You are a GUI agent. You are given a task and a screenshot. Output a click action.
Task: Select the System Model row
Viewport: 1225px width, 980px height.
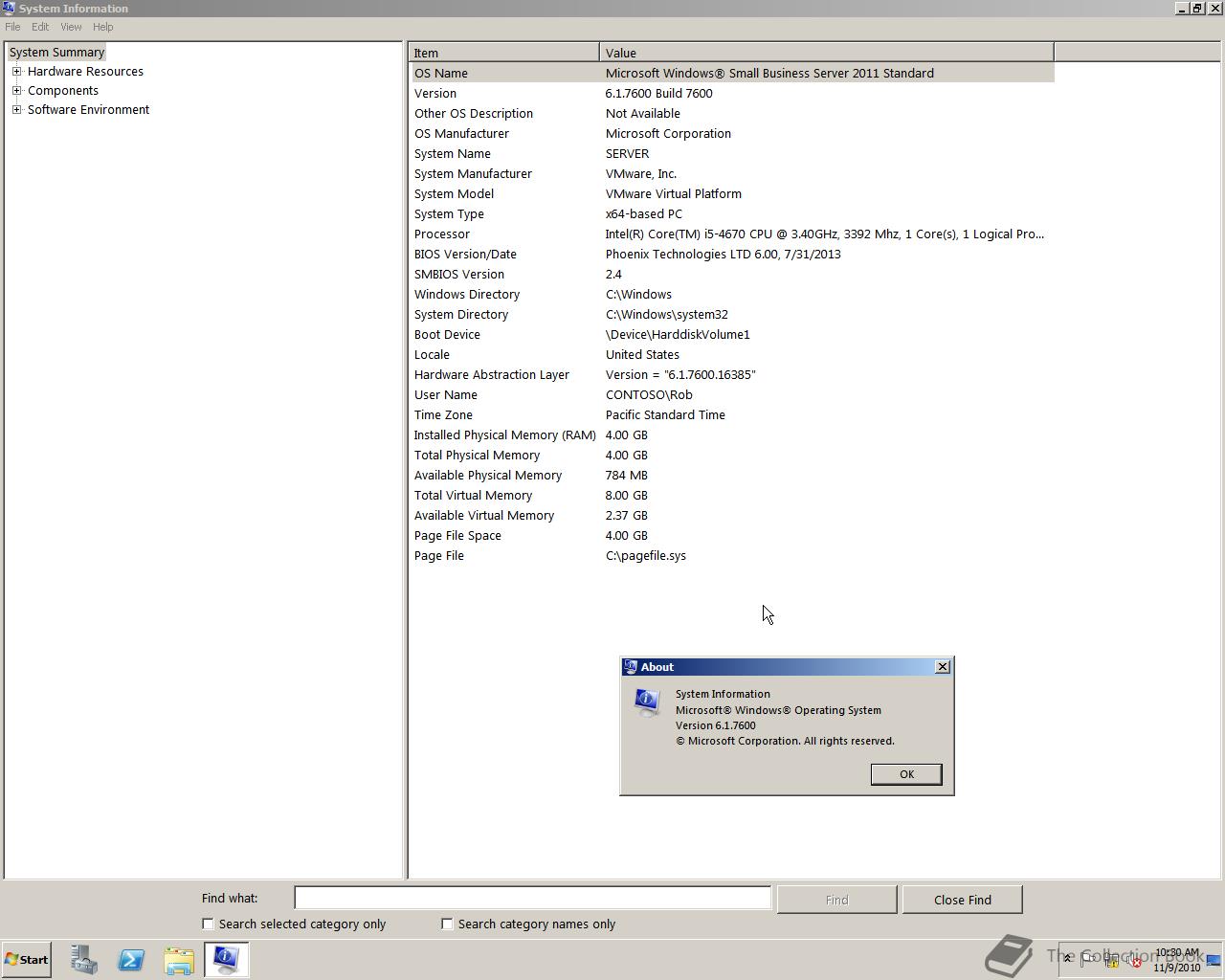732,193
